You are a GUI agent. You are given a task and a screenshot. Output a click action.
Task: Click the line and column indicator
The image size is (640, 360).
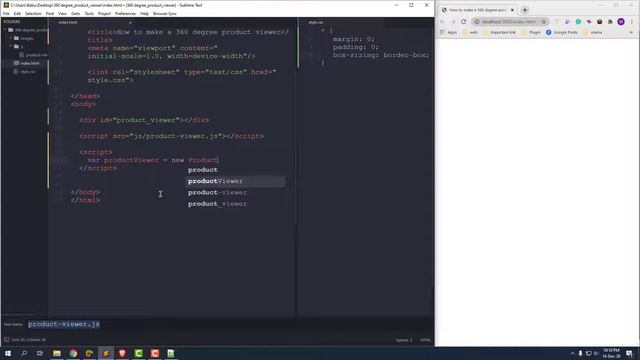29,340
